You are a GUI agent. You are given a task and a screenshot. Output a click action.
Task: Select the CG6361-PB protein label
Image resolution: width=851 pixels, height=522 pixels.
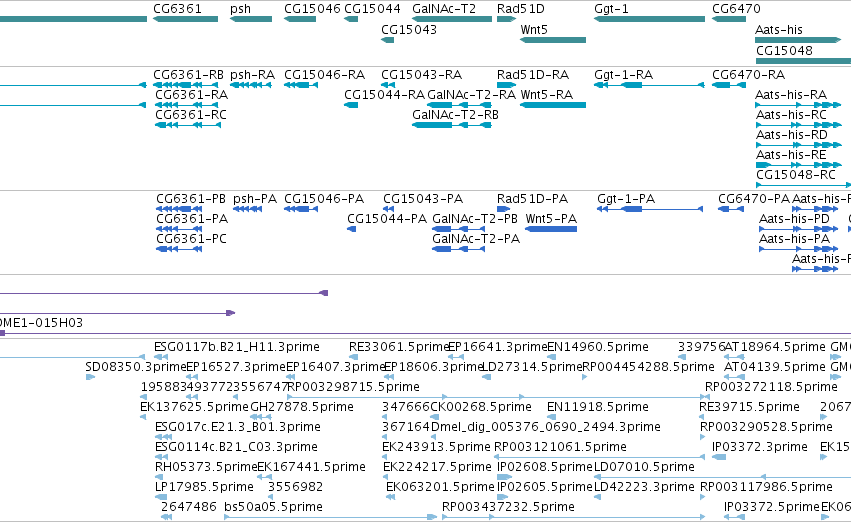[191, 199]
